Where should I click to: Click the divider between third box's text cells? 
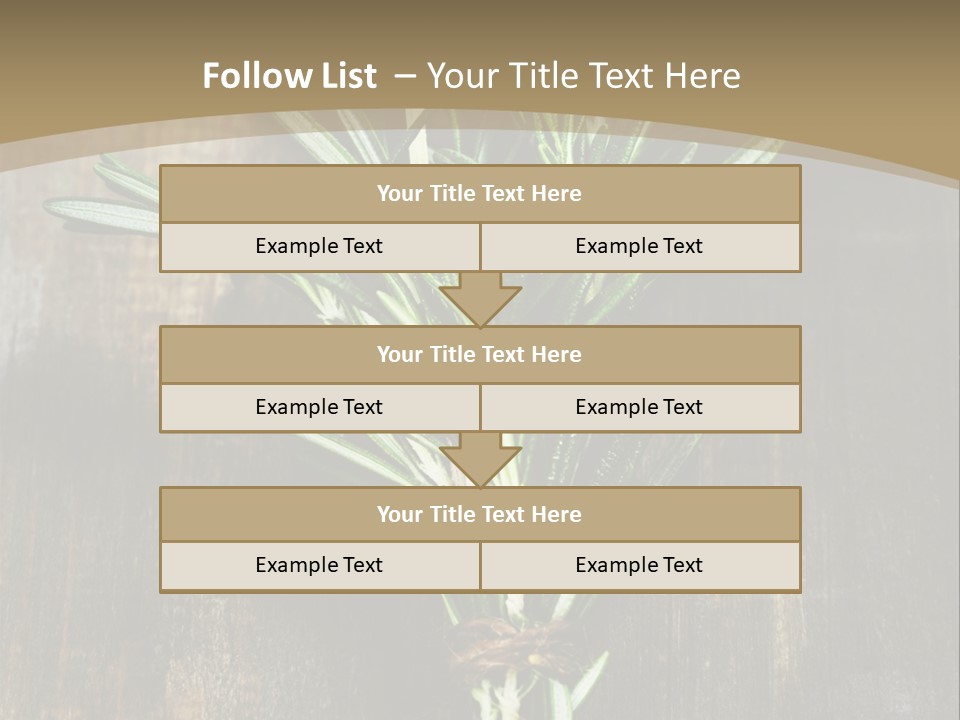[480, 566]
